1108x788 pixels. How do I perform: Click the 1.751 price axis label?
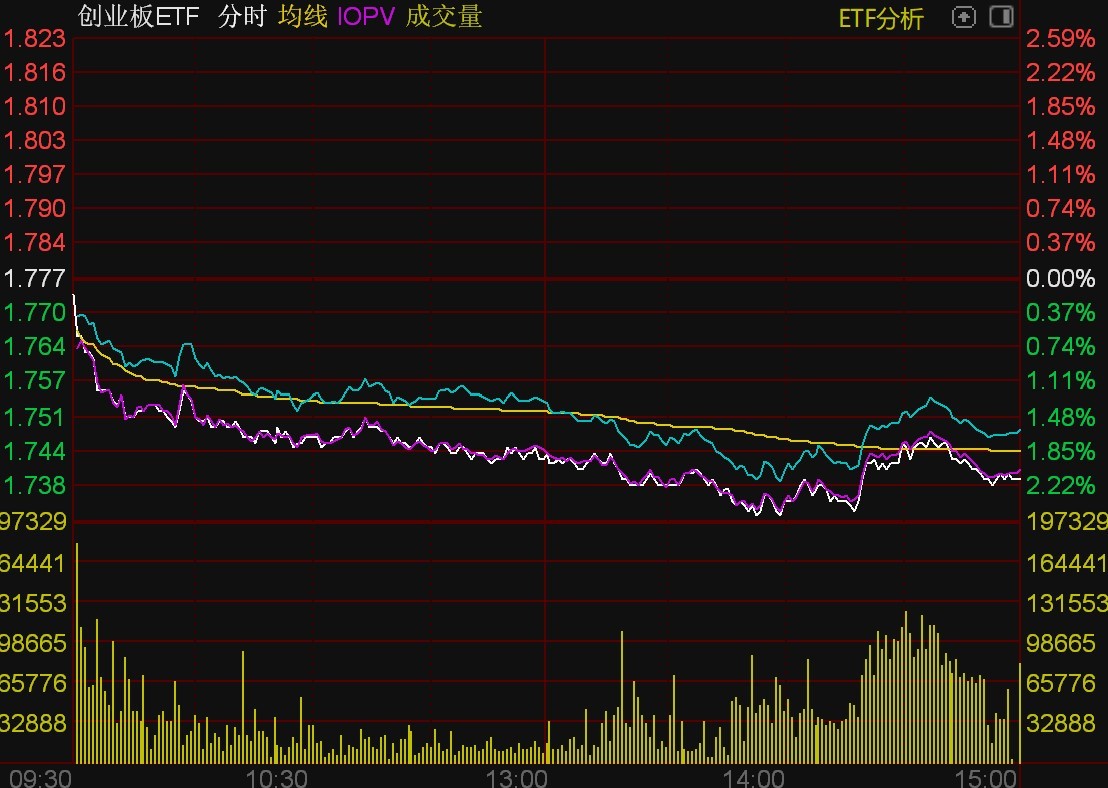(34, 416)
